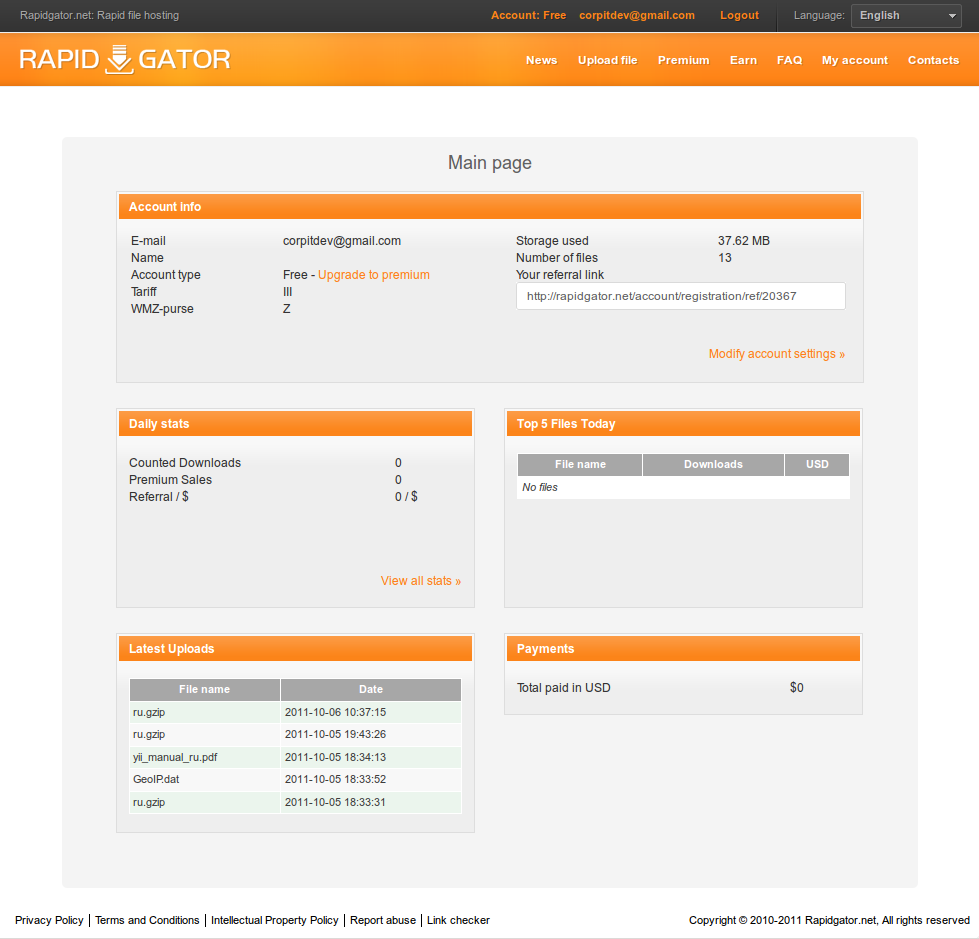
Task: Click Downloads header in Top 5 Files
Action: click(x=713, y=465)
